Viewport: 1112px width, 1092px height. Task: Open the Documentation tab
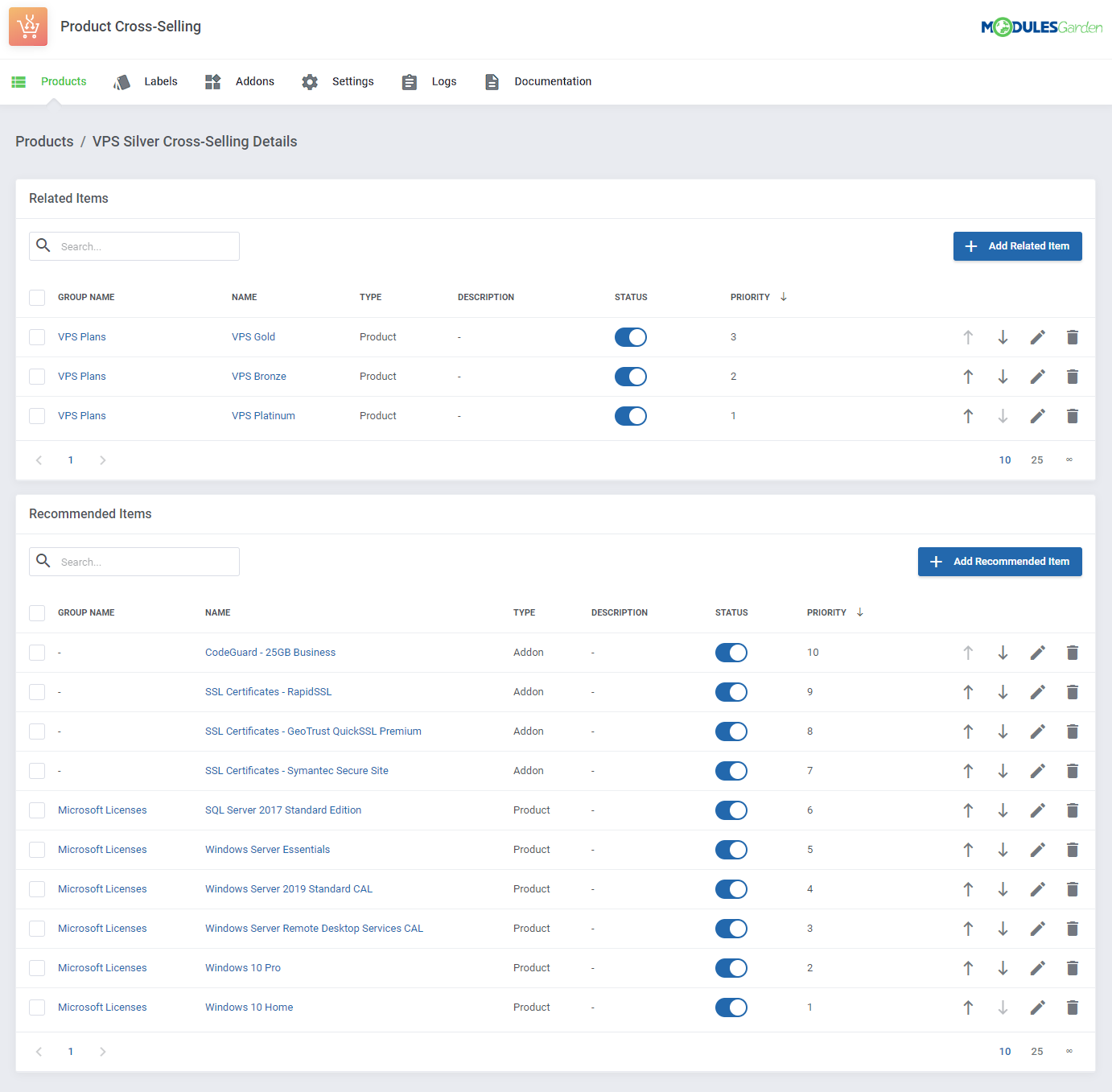click(538, 81)
